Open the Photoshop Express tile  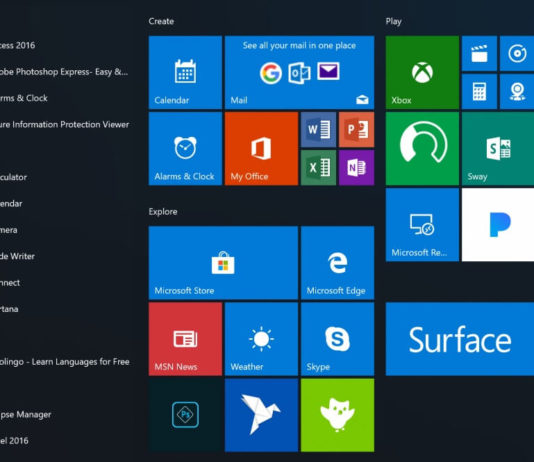[x=185, y=415]
